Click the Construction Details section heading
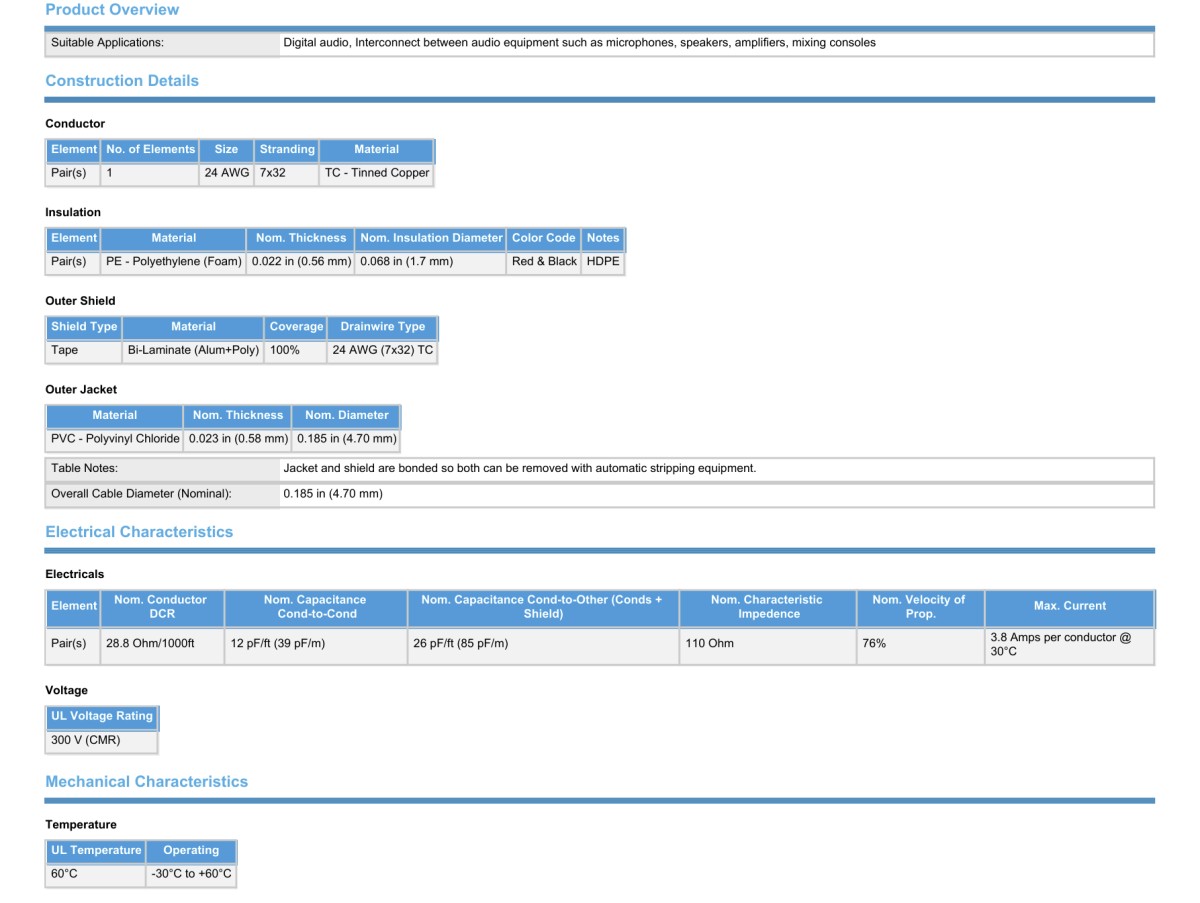Viewport: 1200px width, 903px height. (x=122, y=81)
